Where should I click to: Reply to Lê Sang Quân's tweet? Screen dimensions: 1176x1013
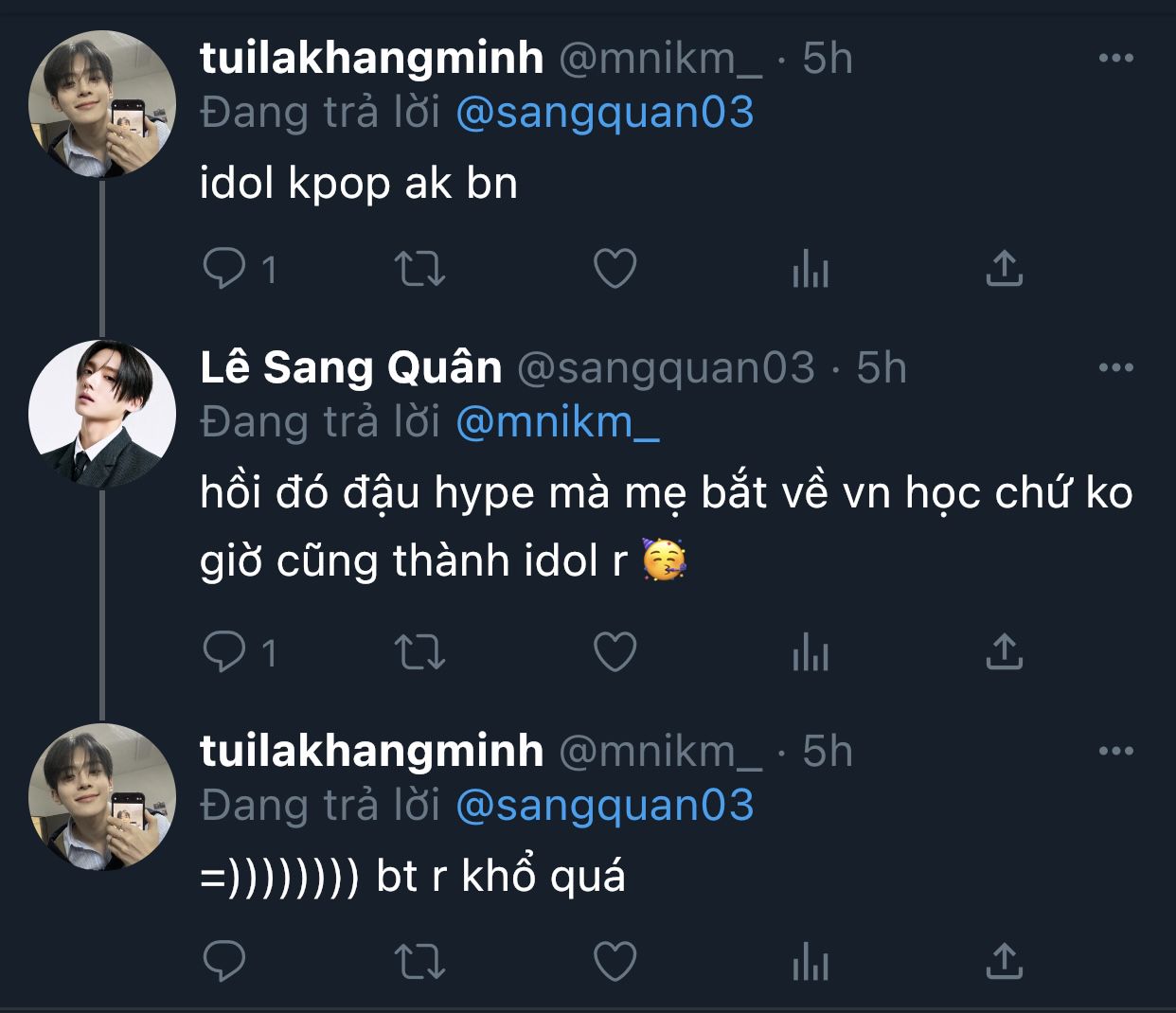(x=224, y=651)
